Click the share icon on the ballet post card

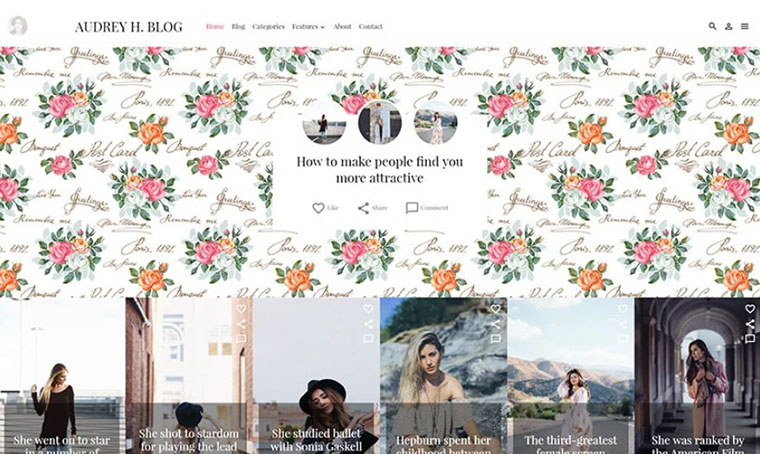(368, 324)
